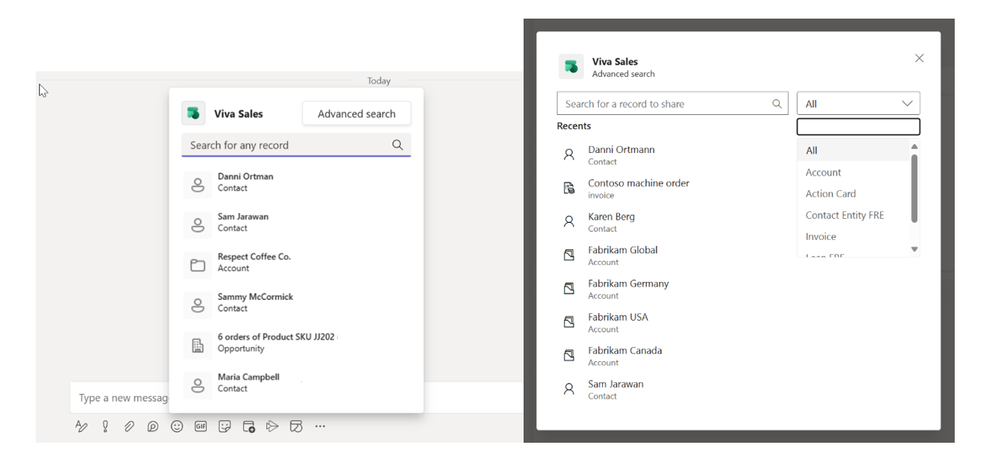
Task: Click the dropdown list scrollbar down arrow
Action: pyautogui.click(x=914, y=249)
